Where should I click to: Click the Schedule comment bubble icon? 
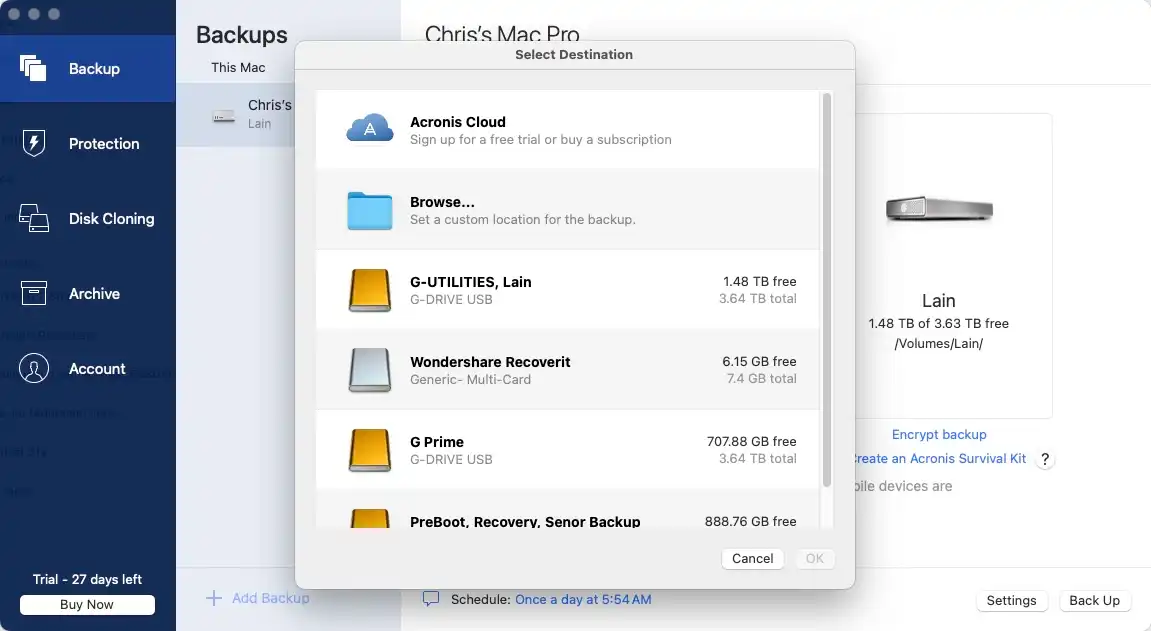(x=431, y=599)
